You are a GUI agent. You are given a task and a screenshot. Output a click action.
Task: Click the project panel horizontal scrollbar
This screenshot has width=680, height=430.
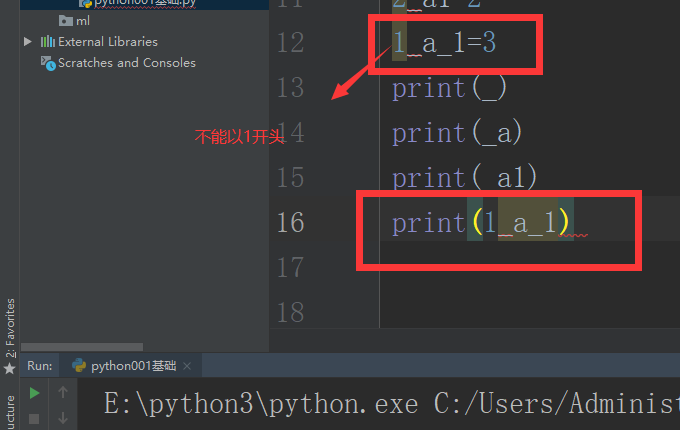click(82, 347)
